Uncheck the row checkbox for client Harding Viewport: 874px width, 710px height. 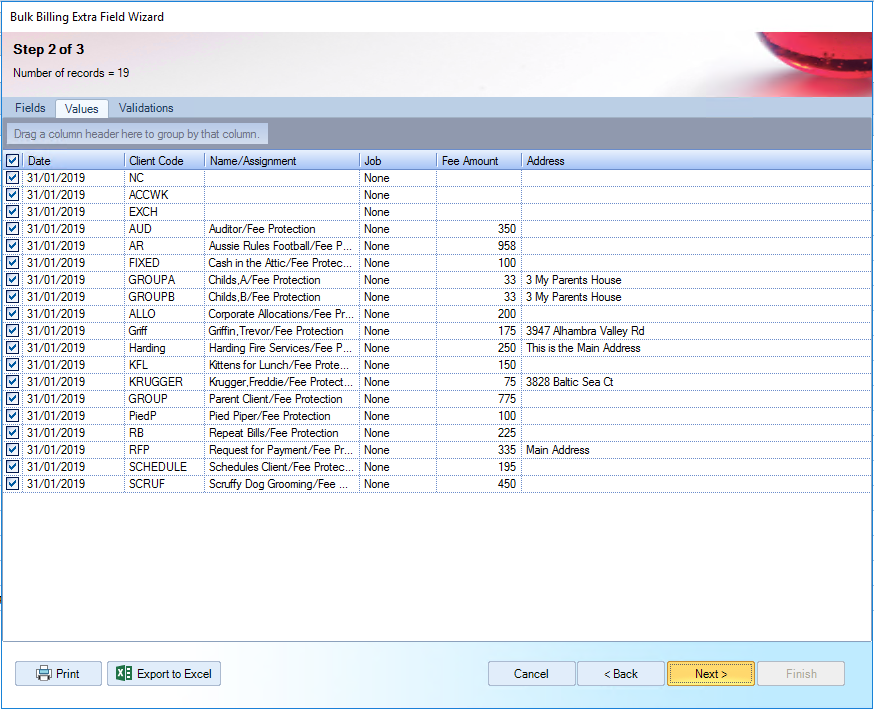12,348
